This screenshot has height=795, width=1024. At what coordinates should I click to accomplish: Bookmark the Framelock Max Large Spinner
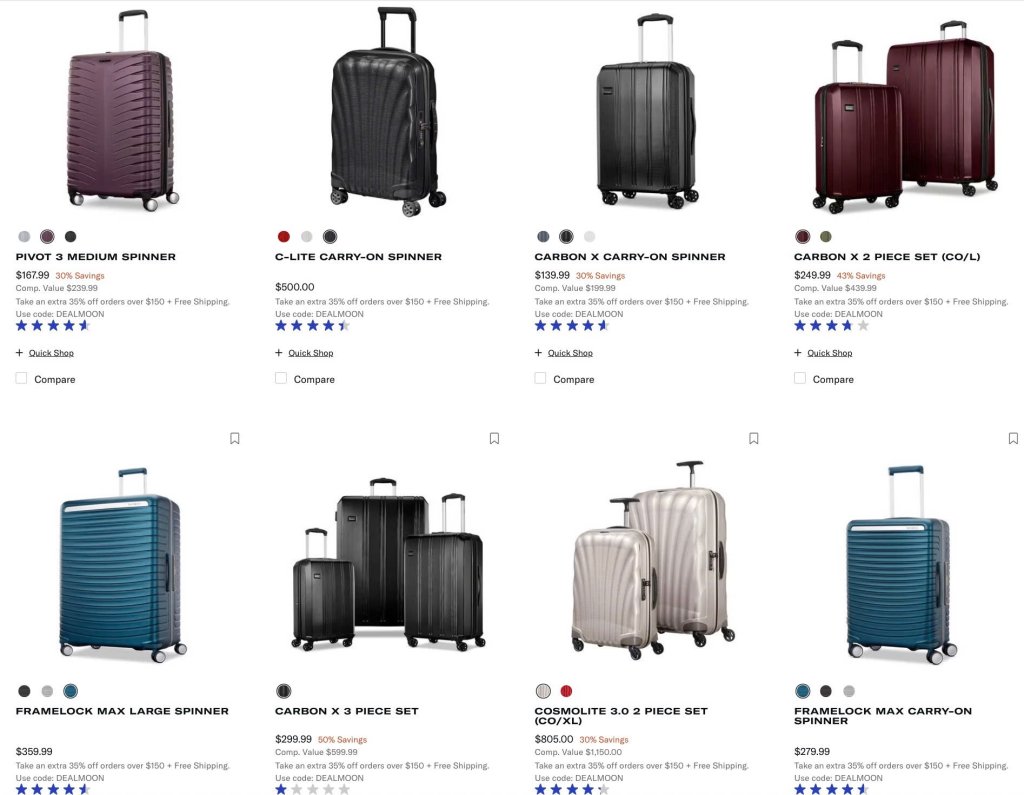click(234, 438)
